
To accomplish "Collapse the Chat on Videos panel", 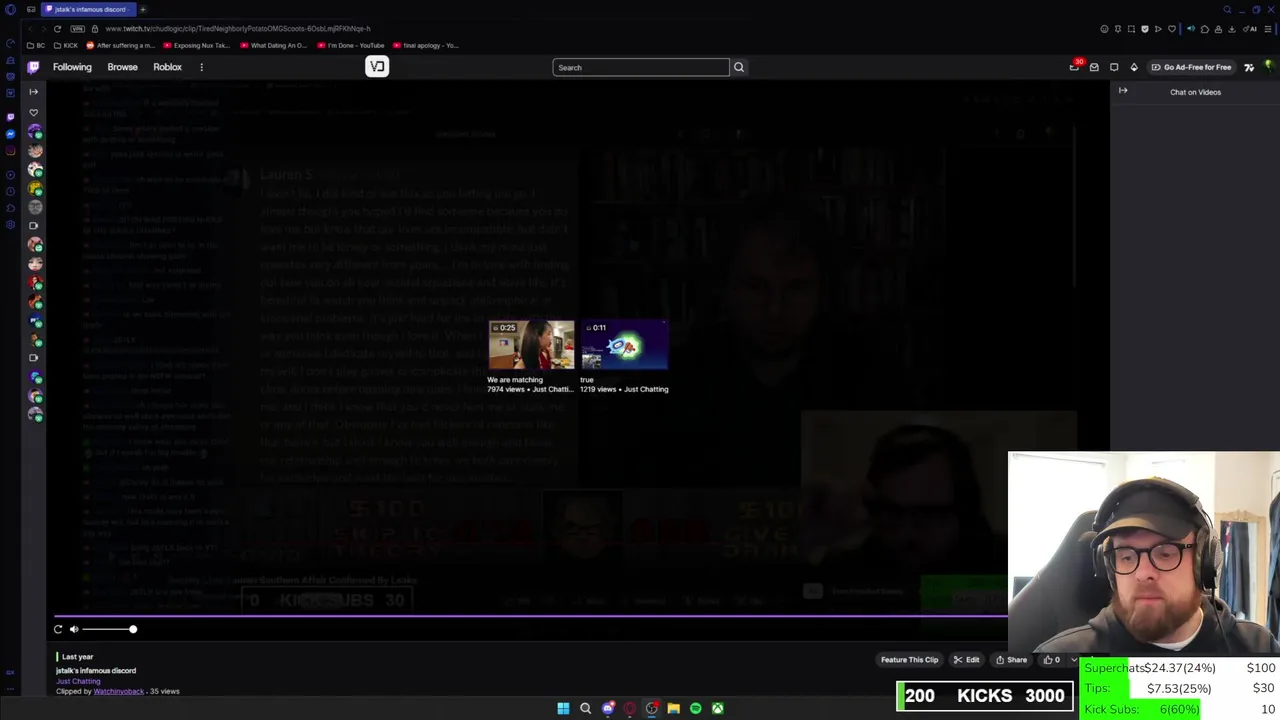I will (1123, 91).
